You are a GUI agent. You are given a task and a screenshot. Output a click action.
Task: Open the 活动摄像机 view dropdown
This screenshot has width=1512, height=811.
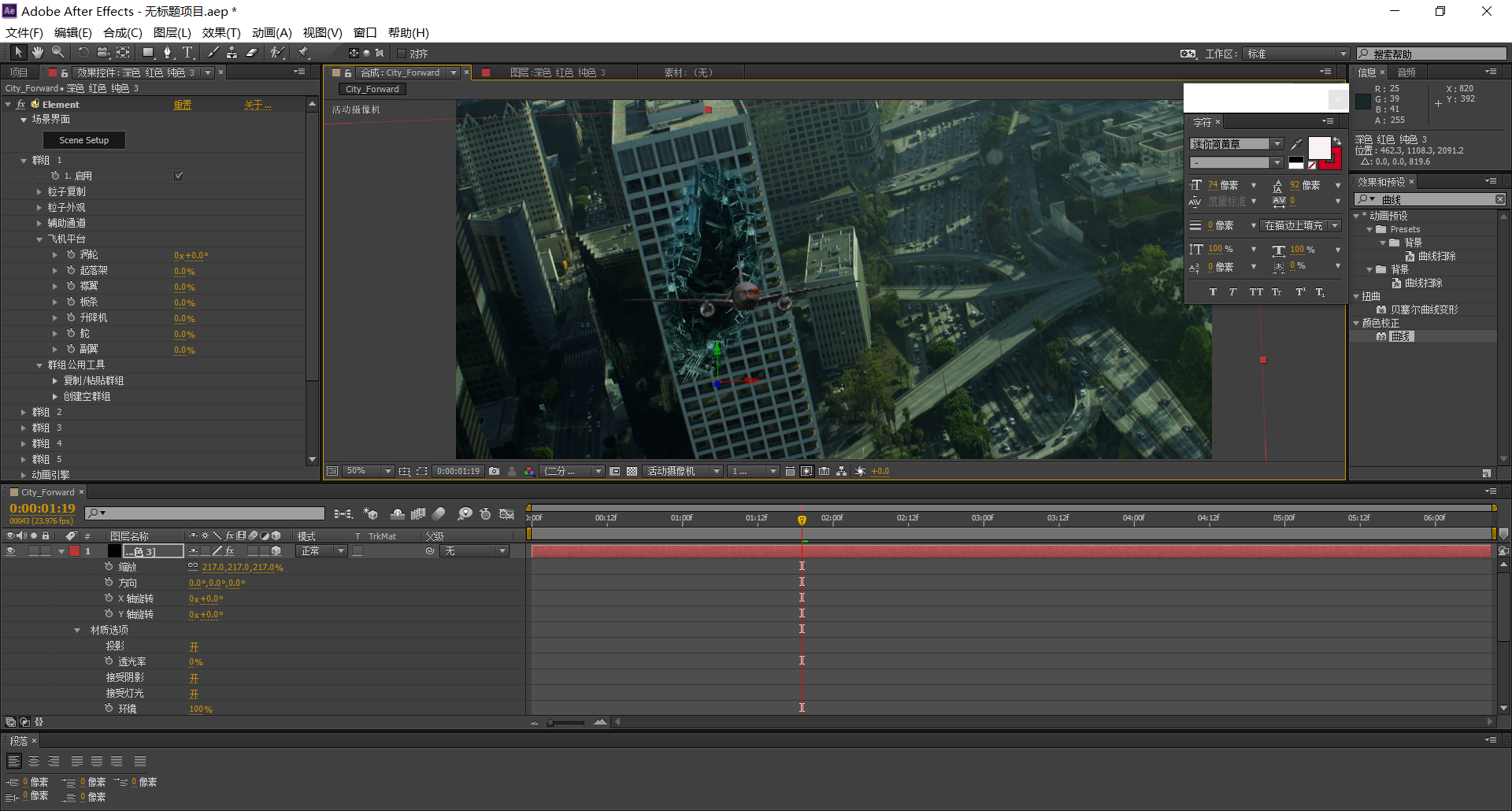pos(682,471)
